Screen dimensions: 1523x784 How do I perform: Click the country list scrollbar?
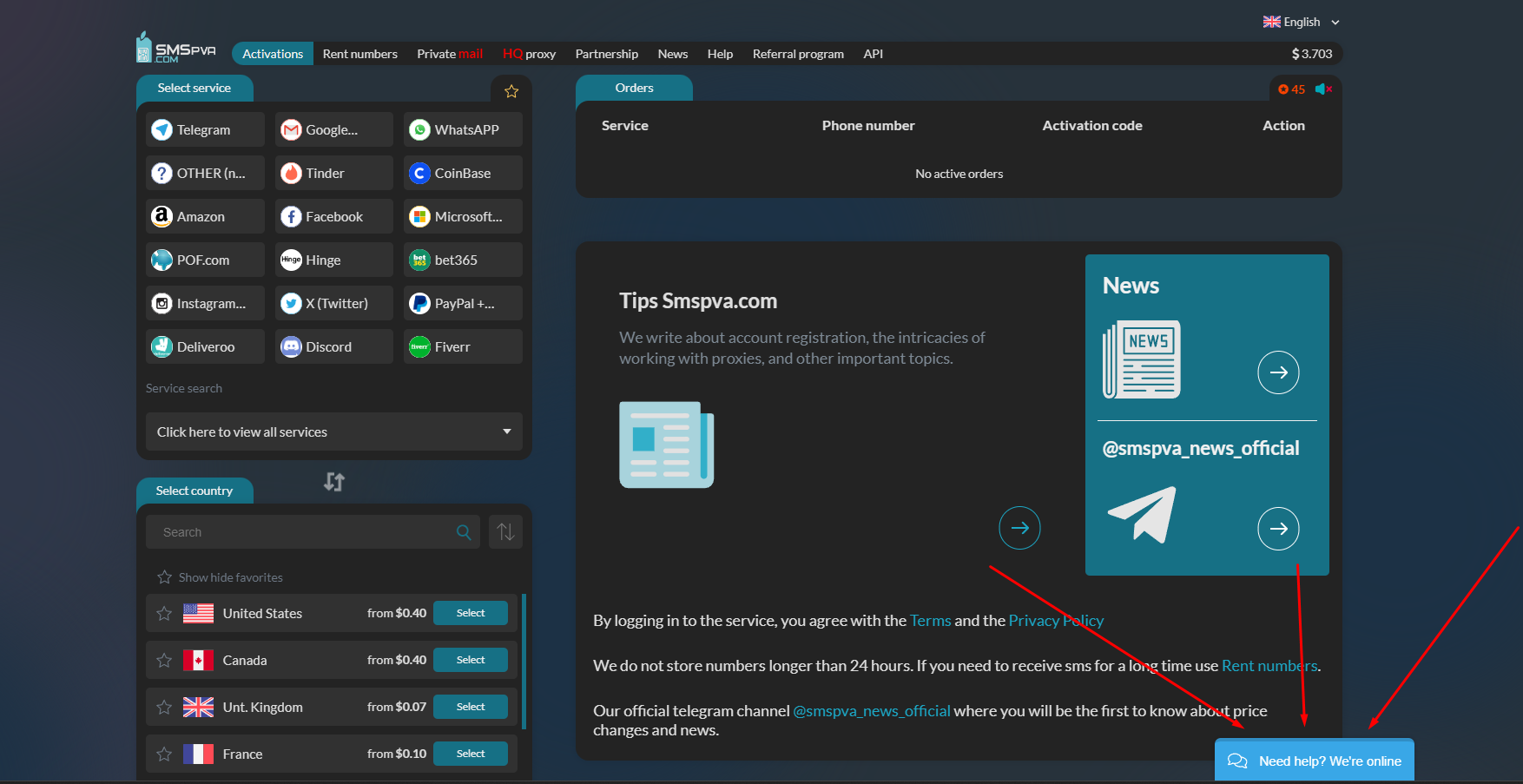pyautogui.click(x=524, y=661)
